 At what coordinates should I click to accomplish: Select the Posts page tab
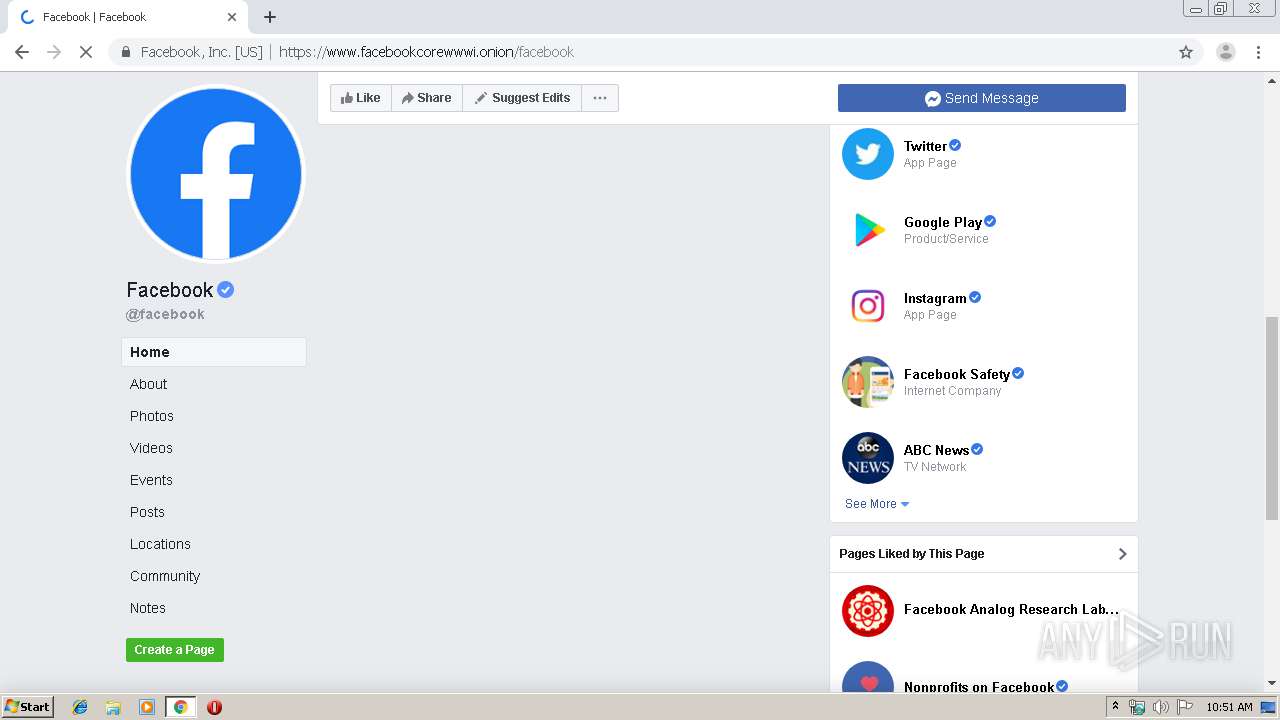[147, 512]
